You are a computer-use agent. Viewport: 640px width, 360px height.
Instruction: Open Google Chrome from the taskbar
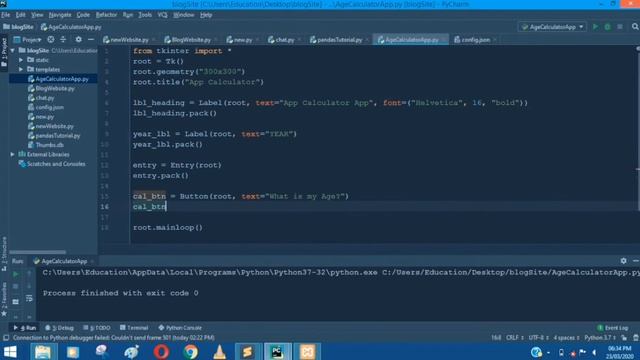click(x=191, y=352)
